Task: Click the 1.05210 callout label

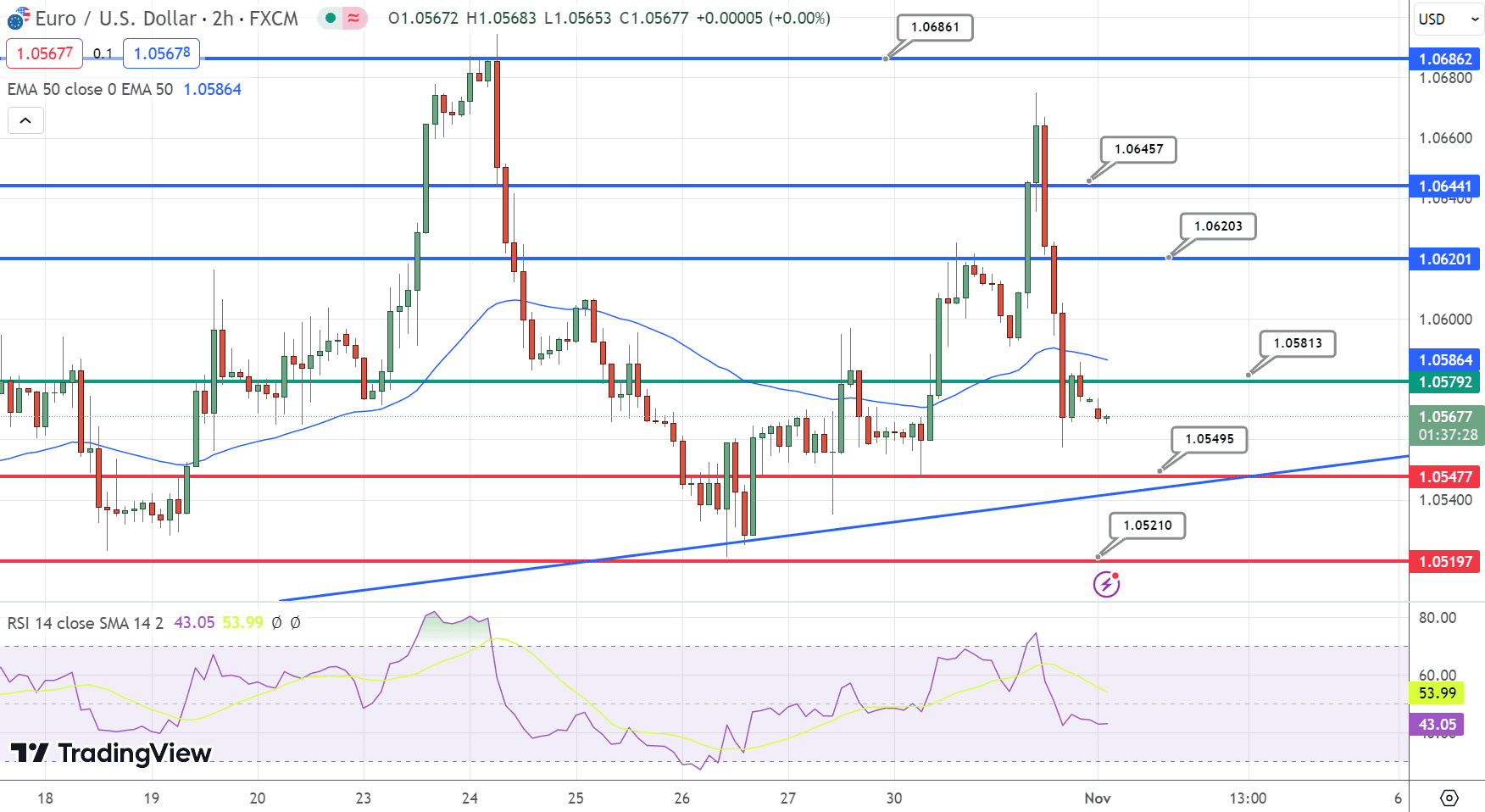Action: 1148,526
